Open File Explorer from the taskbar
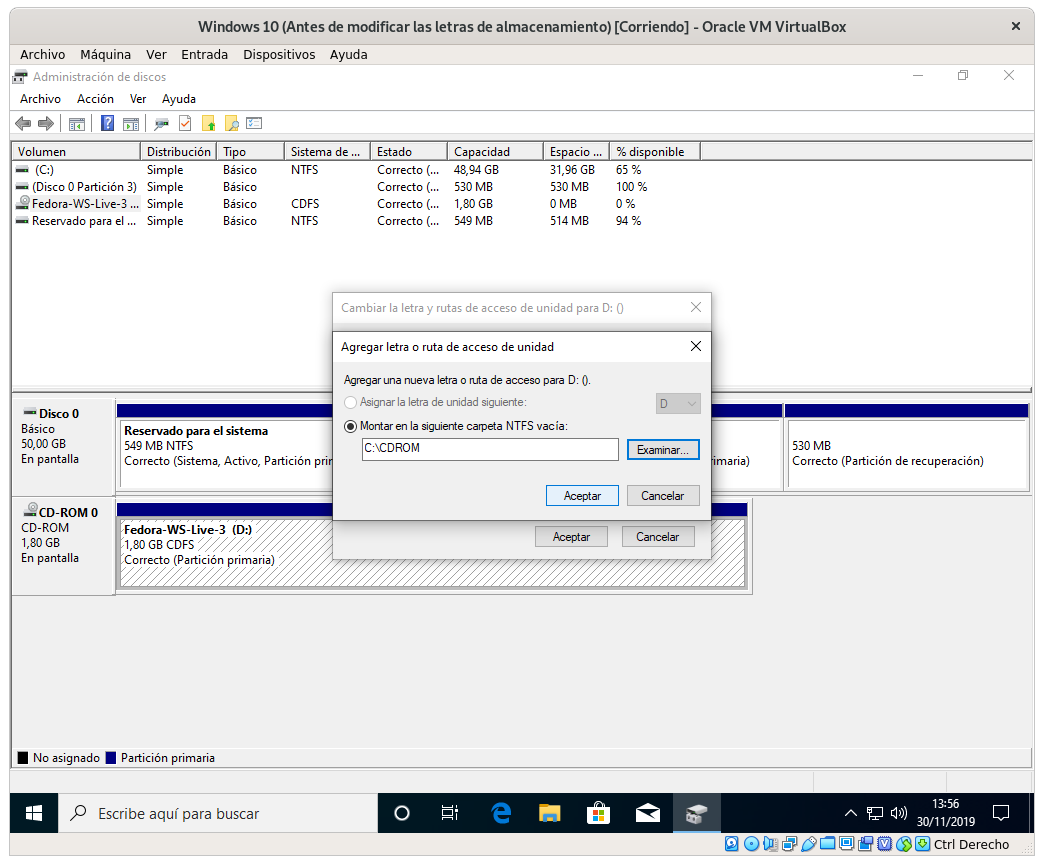1044x865 pixels. [x=549, y=813]
